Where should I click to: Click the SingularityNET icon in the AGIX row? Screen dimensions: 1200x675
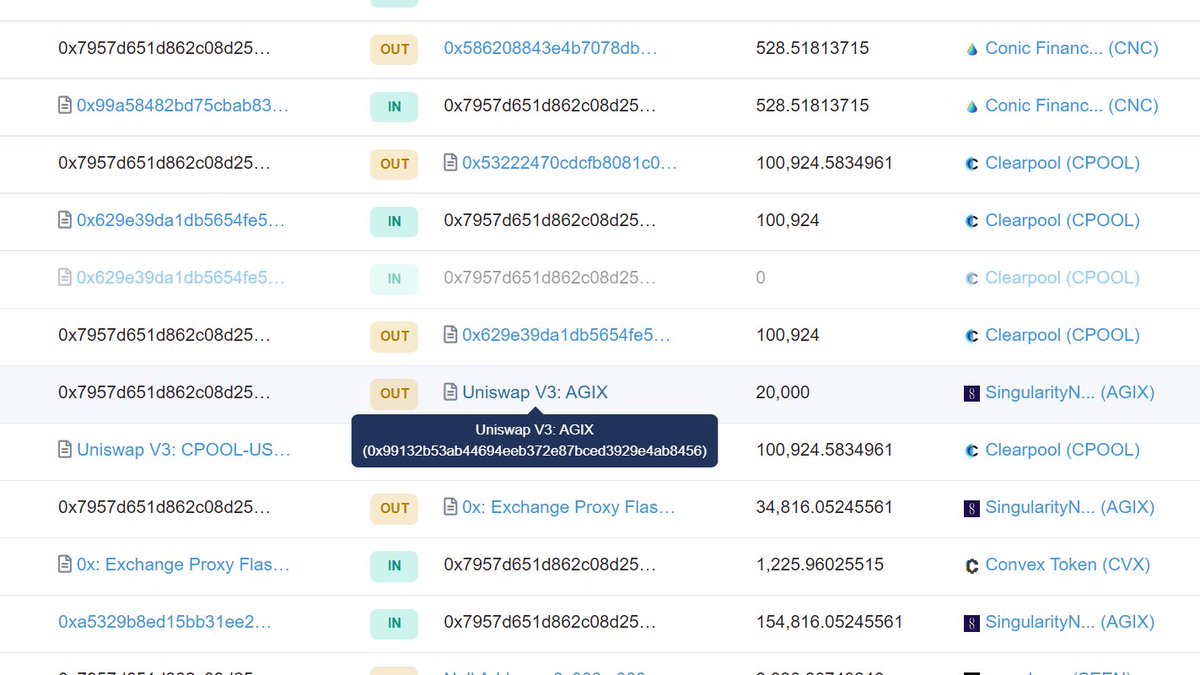coord(971,392)
